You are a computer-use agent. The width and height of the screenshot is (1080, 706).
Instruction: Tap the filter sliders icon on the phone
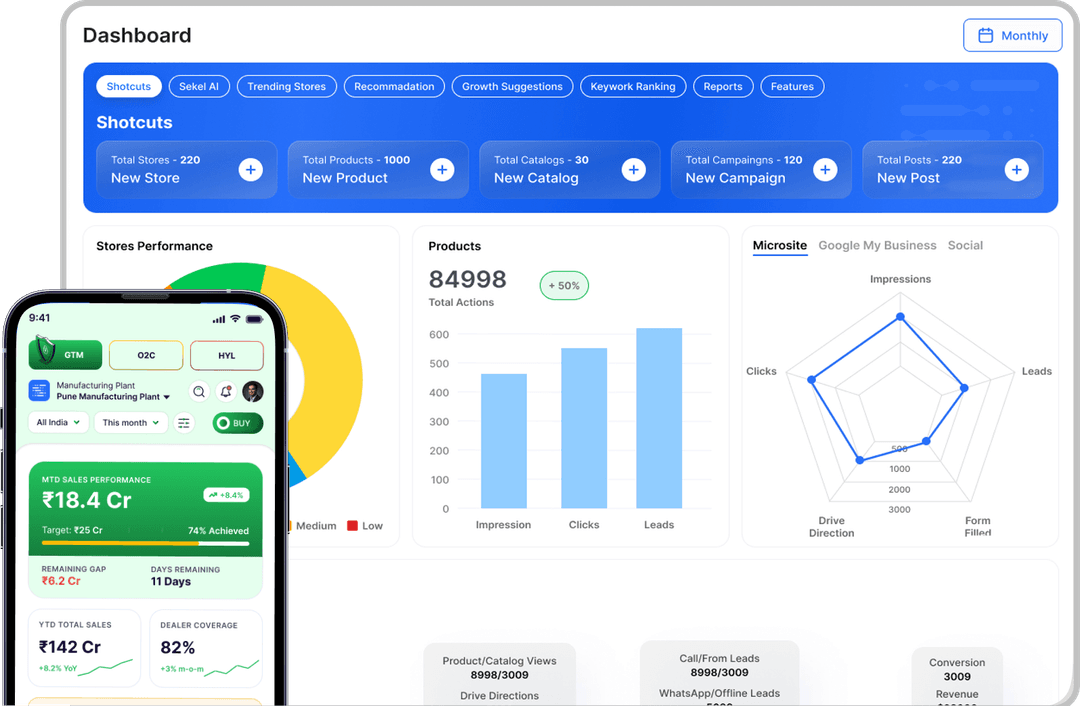(x=184, y=423)
